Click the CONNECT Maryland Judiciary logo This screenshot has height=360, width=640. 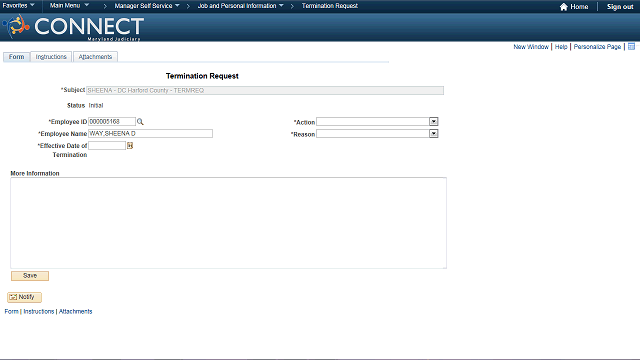[73, 27]
